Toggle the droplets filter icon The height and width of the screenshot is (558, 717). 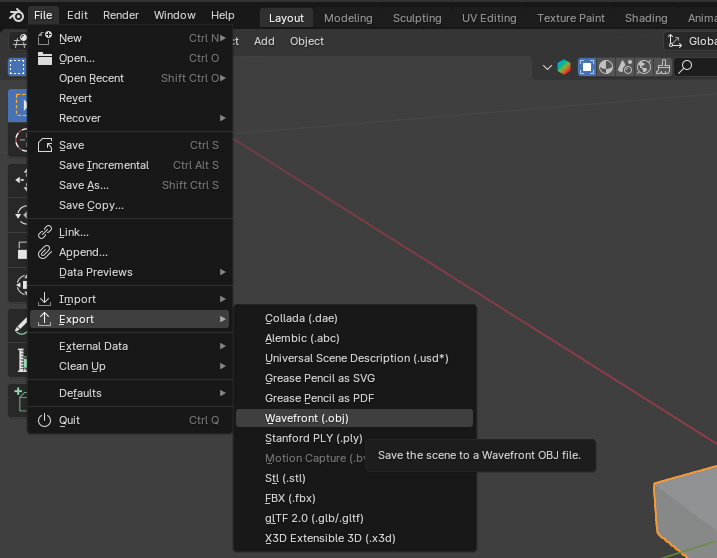626,67
